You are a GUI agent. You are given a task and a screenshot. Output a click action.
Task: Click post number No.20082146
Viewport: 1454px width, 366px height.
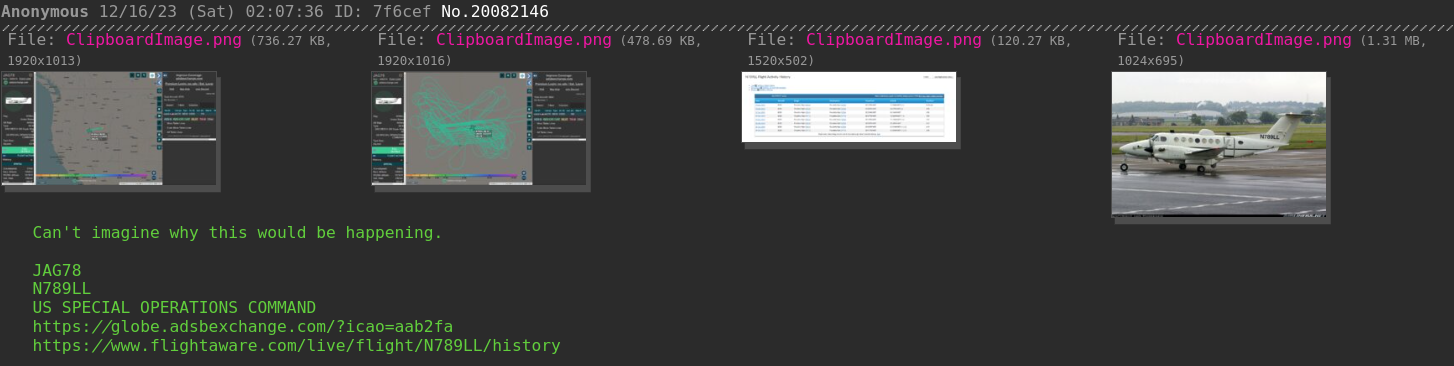[x=494, y=12]
